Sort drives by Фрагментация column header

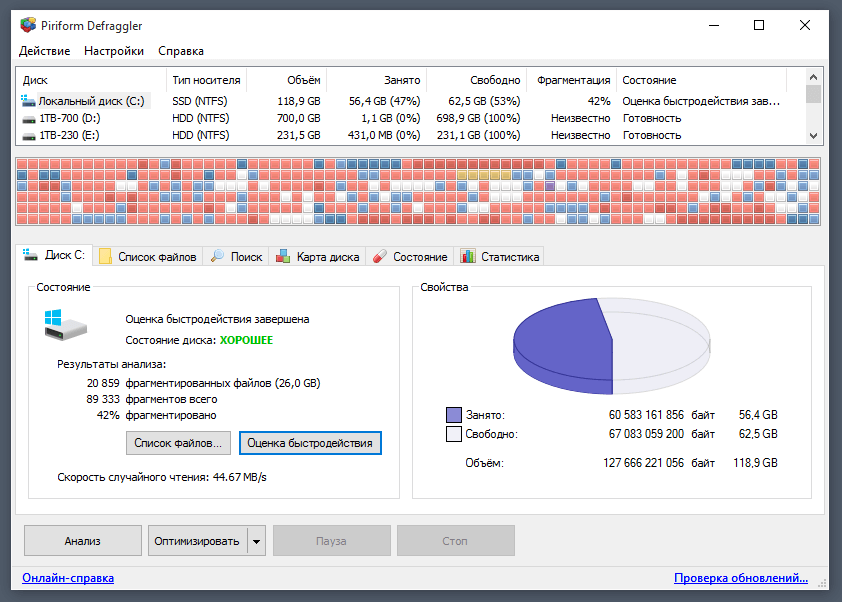[572, 80]
